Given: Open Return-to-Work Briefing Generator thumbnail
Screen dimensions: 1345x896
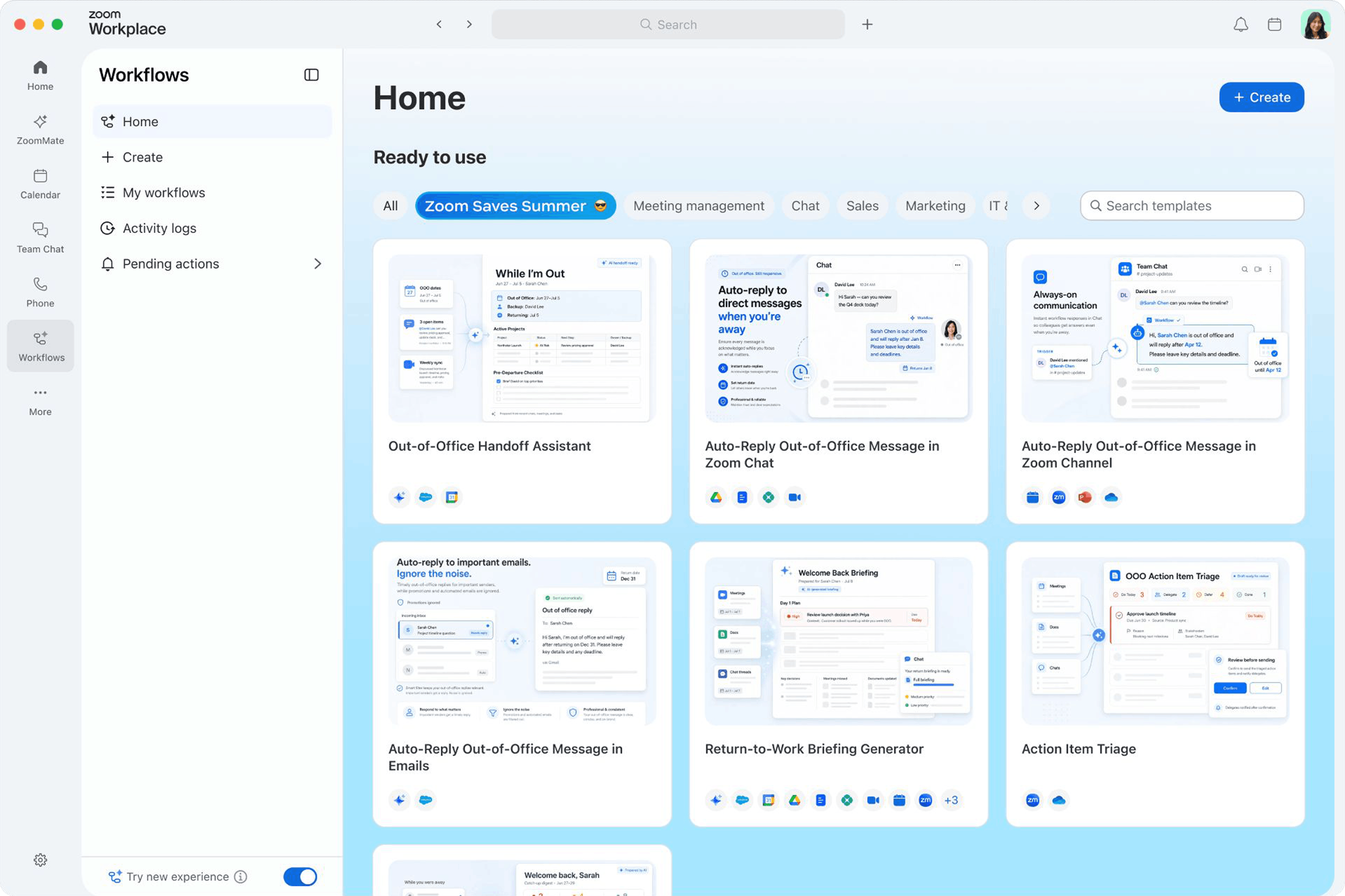Looking at the screenshot, I should pos(839,641).
